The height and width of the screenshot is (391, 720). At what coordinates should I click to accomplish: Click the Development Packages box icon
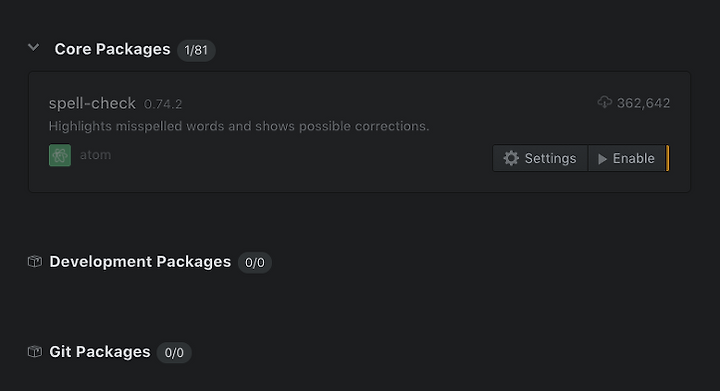35,262
